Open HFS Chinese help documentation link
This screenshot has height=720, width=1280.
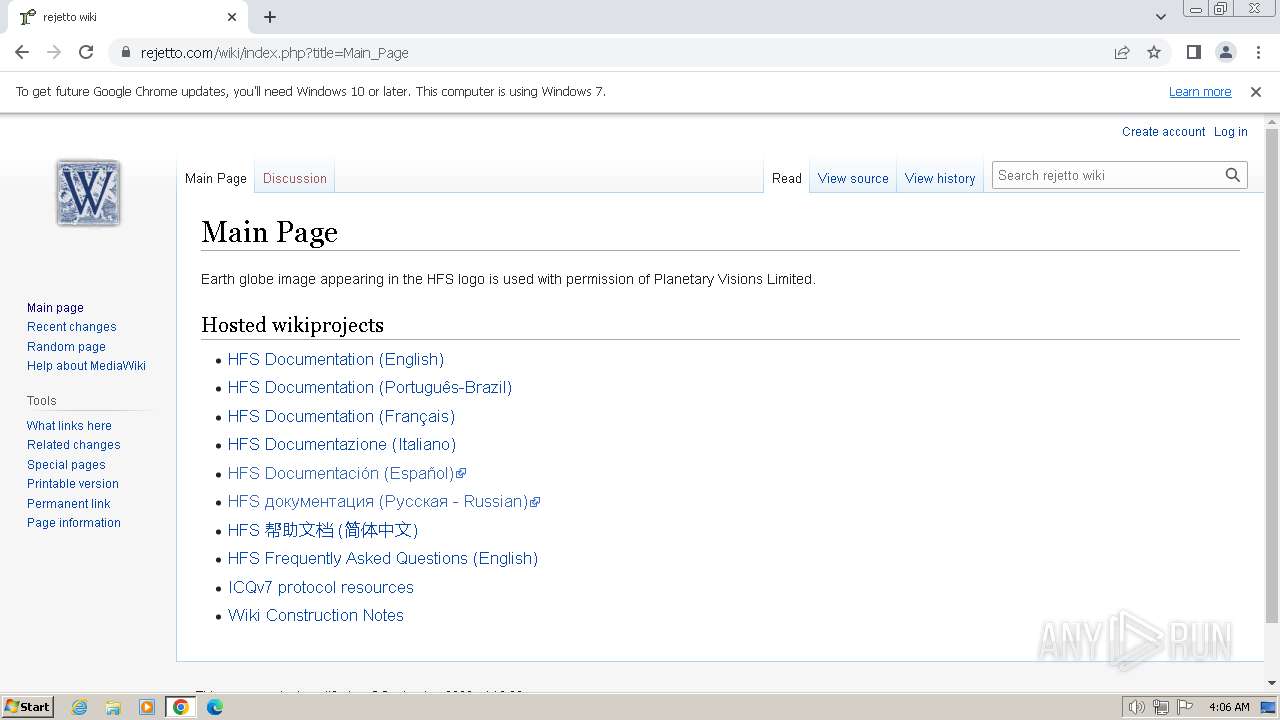(323, 530)
